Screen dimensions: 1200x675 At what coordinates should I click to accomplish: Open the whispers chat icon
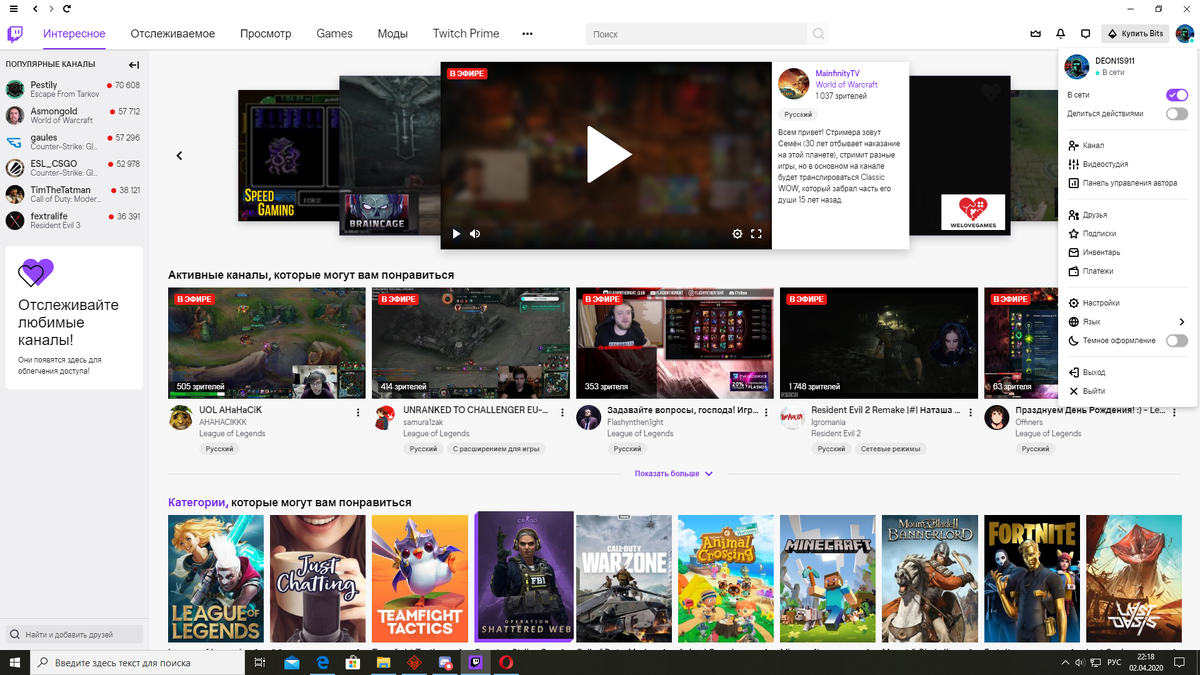point(1085,34)
